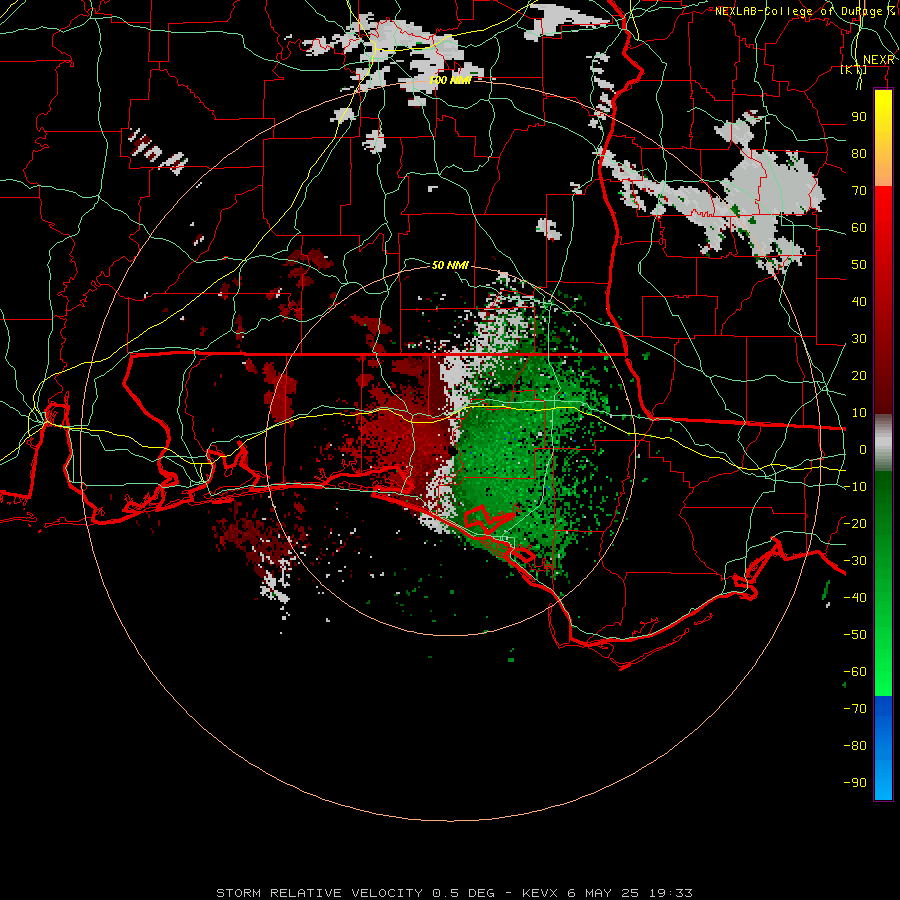Click the -10 value on the color scale
Image resolution: width=900 pixels, height=900 pixels.
point(855,487)
